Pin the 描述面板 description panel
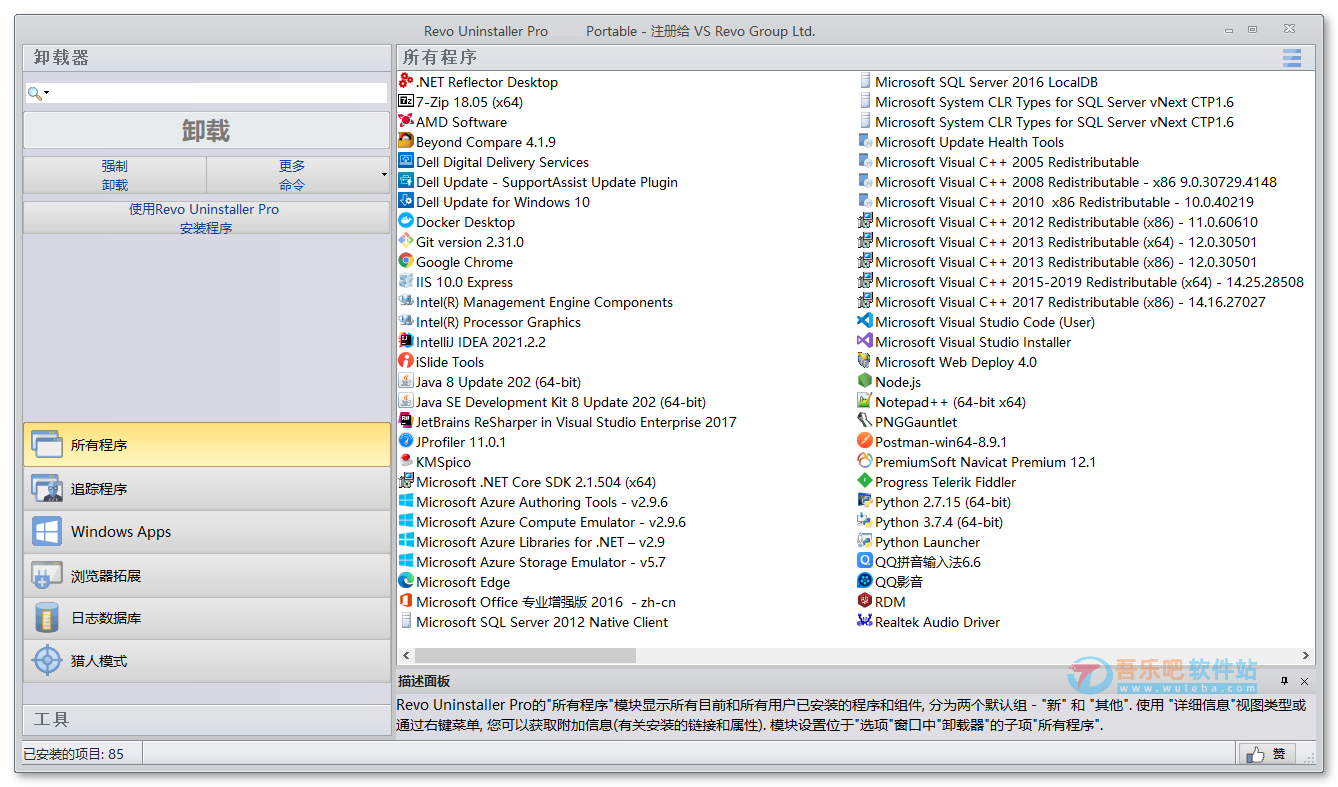 [1285, 681]
